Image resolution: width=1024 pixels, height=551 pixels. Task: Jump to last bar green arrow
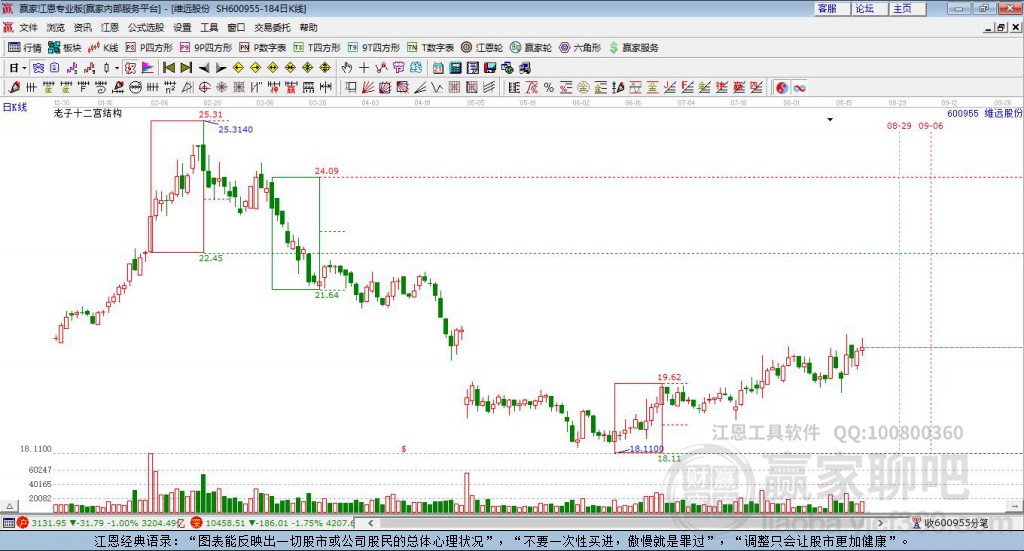[x=186, y=68]
